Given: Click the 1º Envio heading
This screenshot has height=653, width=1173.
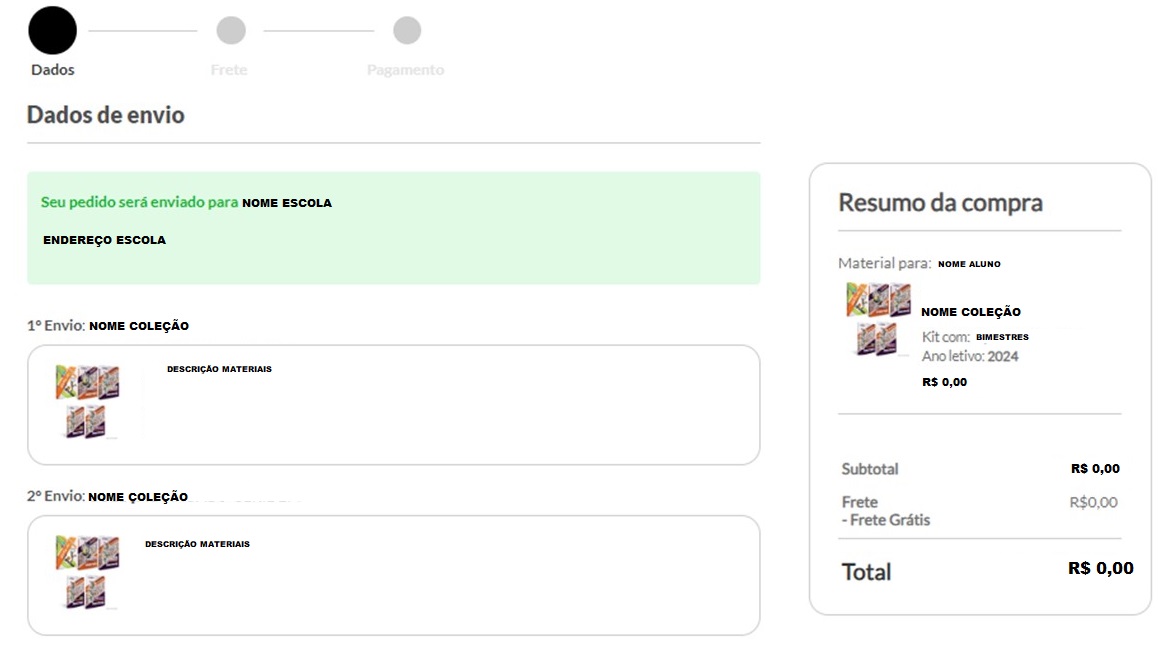Looking at the screenshot, I should [x=108, y=325].
